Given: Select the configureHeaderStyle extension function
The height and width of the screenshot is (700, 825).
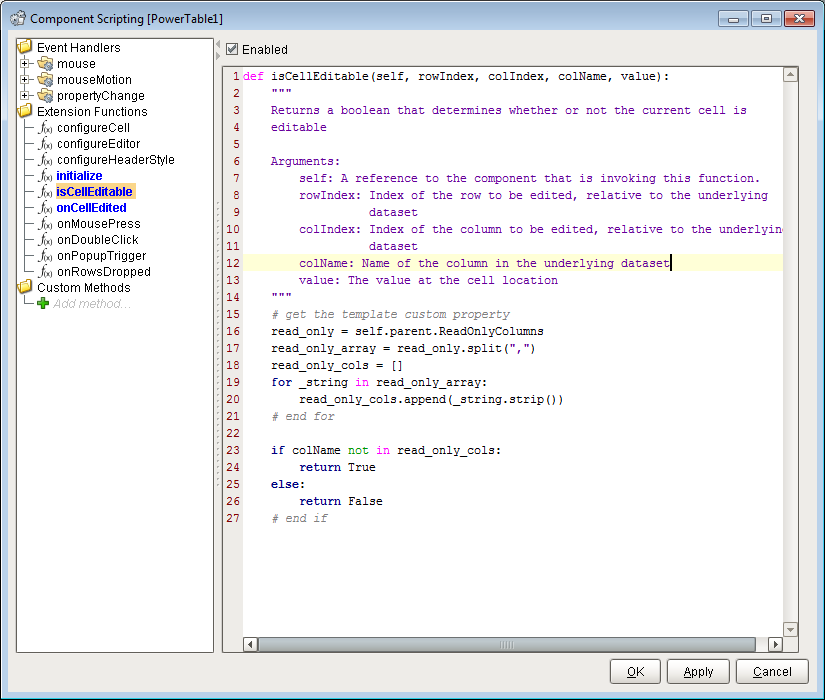Looking at the screenshot, I should 116,159.
